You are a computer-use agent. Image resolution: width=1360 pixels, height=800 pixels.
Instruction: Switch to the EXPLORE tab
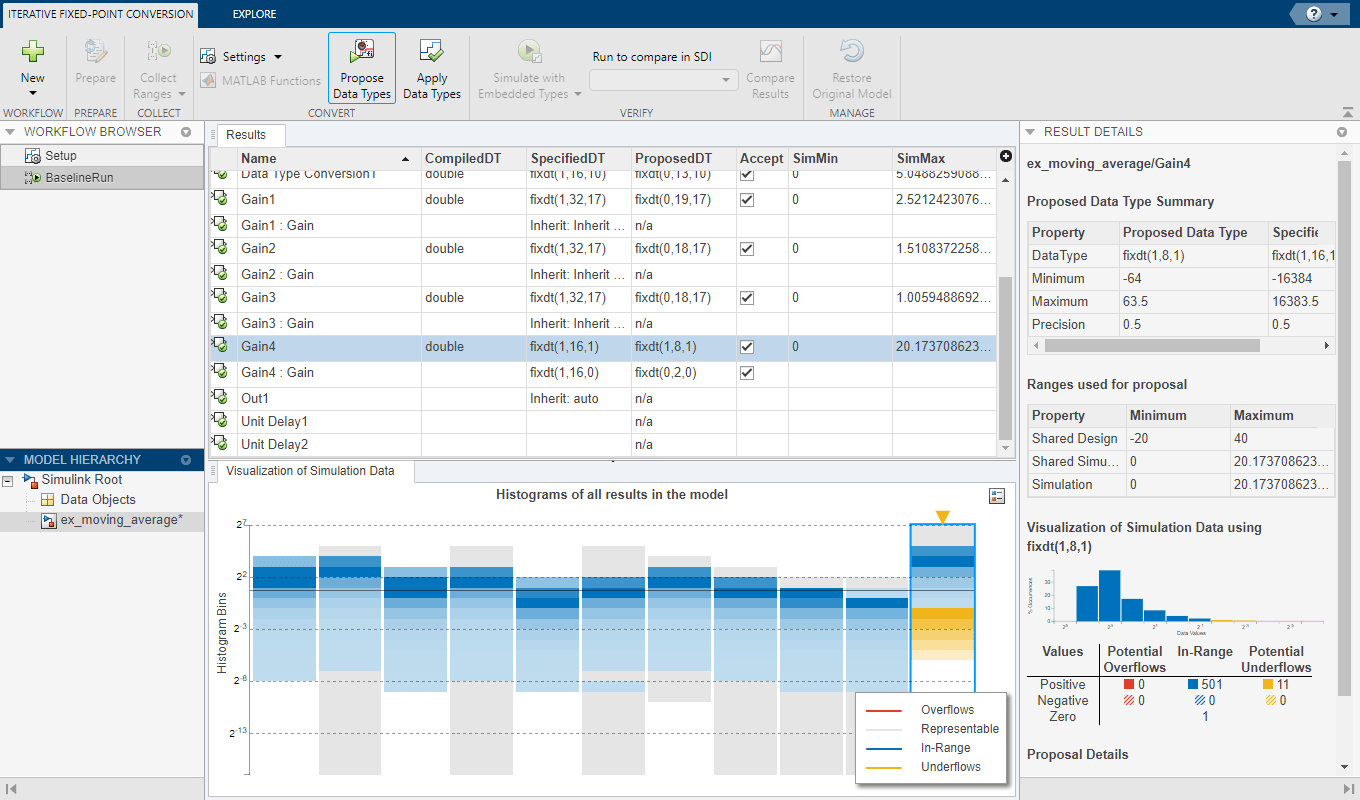tap(254, 14)
